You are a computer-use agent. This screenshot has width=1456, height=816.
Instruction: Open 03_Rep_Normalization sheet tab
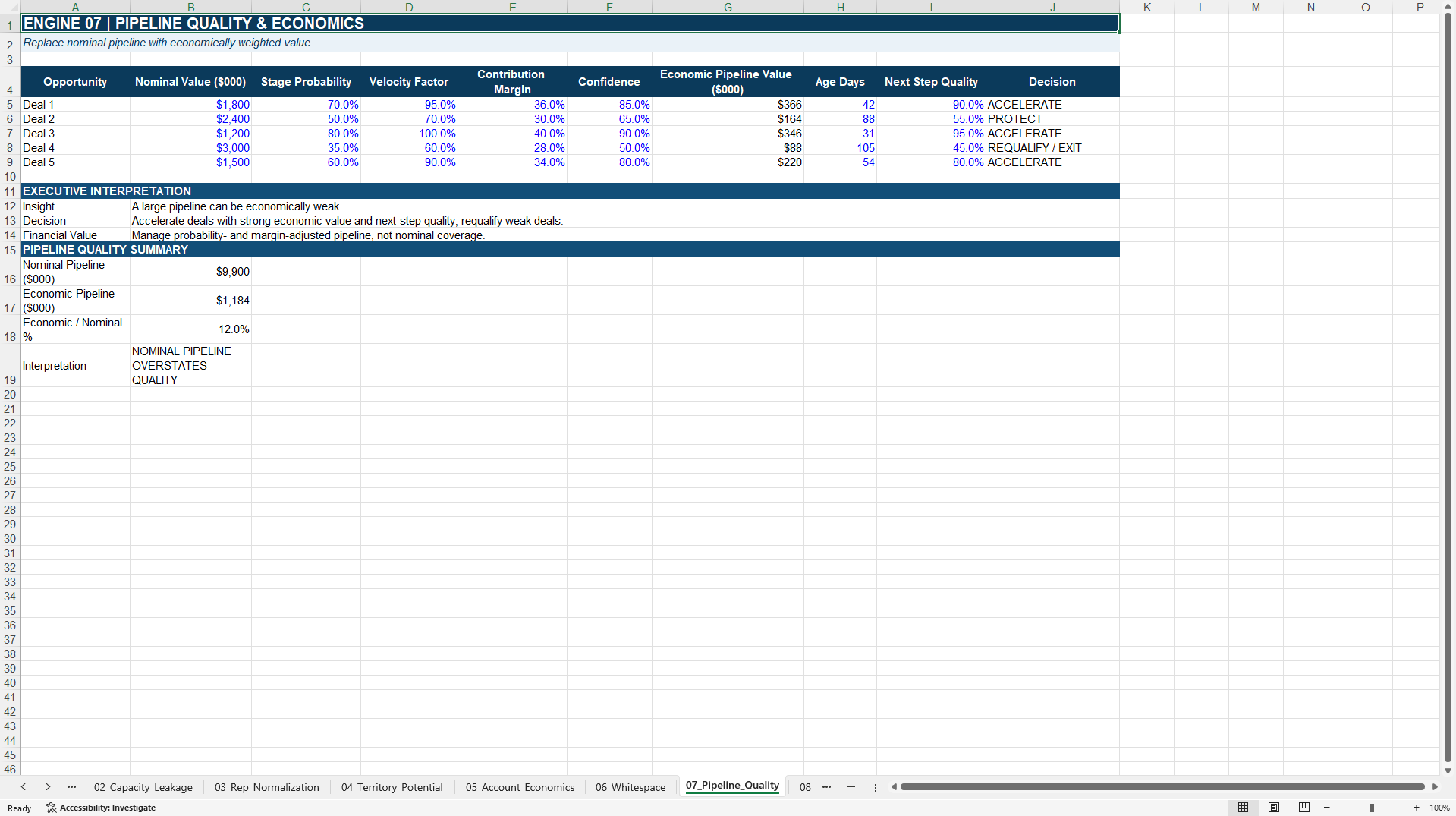tap(267, 787)
